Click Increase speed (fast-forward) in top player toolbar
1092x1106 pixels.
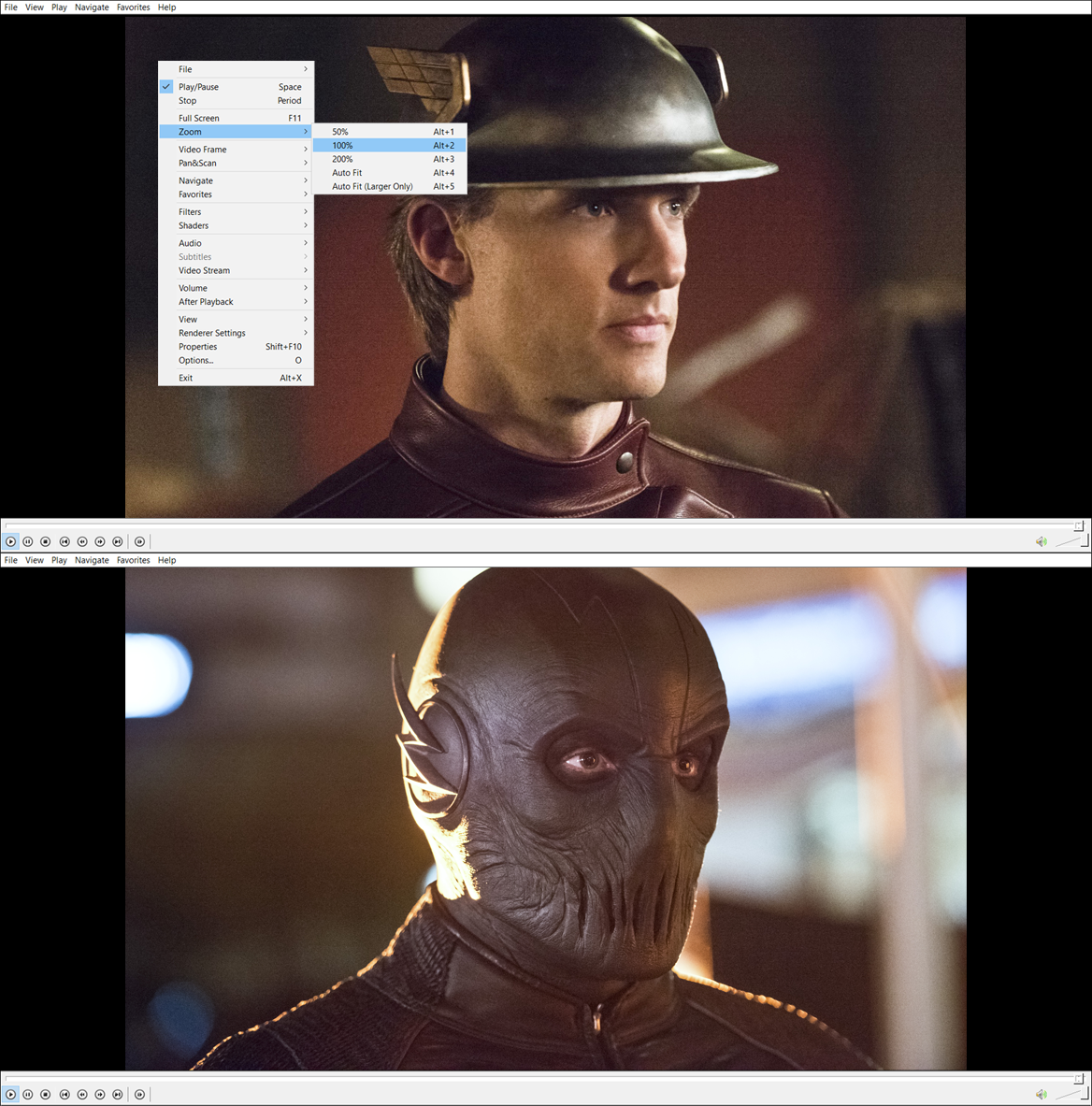pos(99,541)
